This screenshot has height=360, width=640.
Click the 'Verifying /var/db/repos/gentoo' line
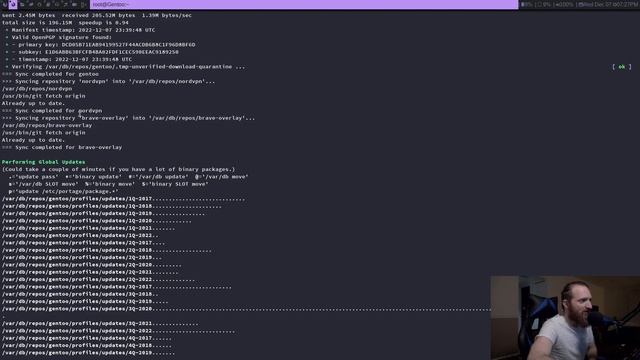(x=125, y=67)
